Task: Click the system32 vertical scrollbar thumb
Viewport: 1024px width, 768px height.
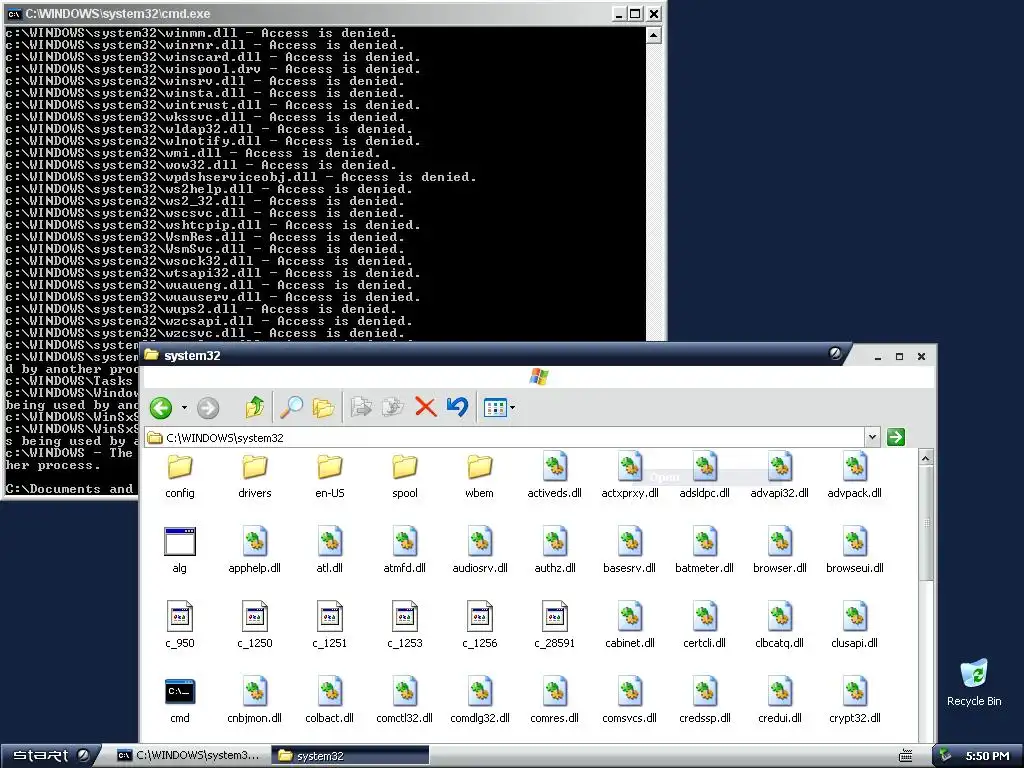Action: [x=925, y=522]
